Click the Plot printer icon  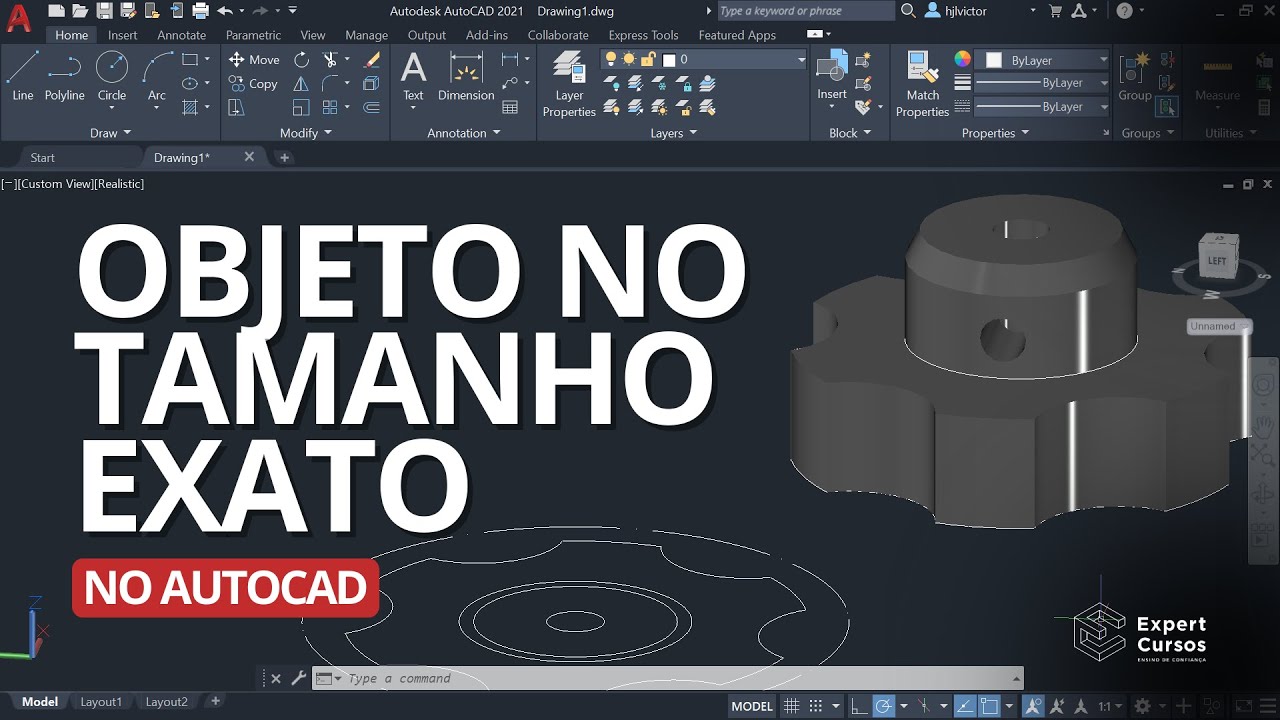200,11
